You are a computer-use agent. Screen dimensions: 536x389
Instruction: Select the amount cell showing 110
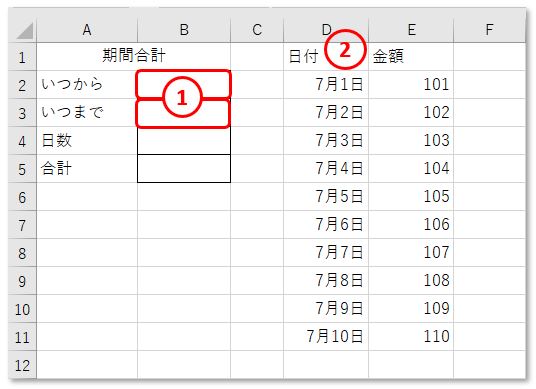pos(411,337)
